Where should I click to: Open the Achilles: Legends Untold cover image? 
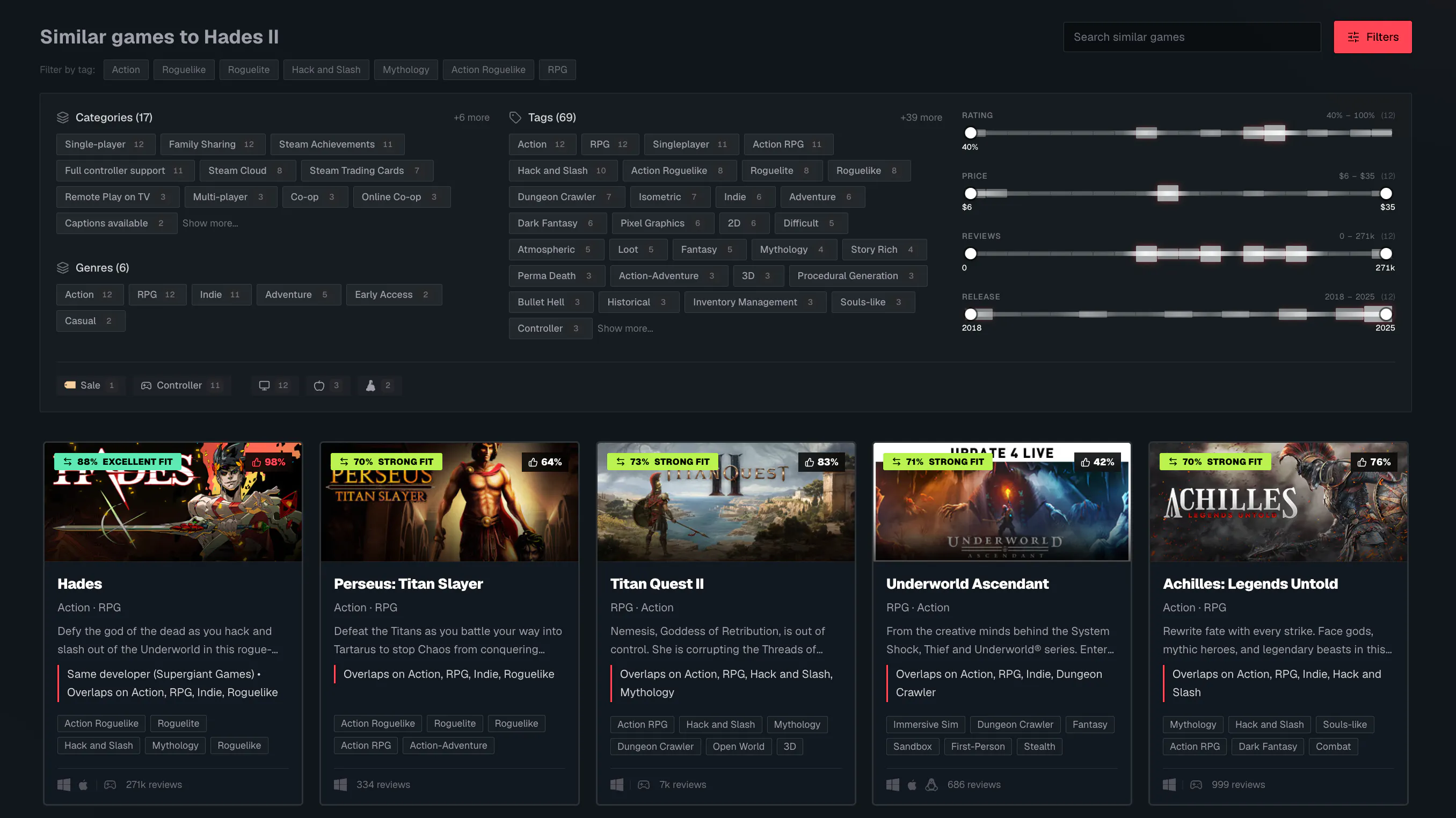click(x=1278, y=502)
